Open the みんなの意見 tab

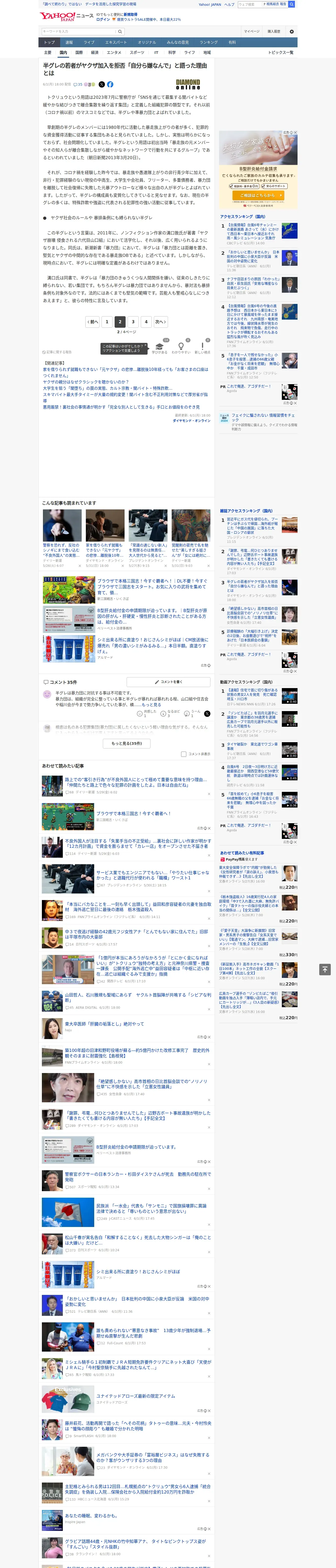click(x=177, y=43)
